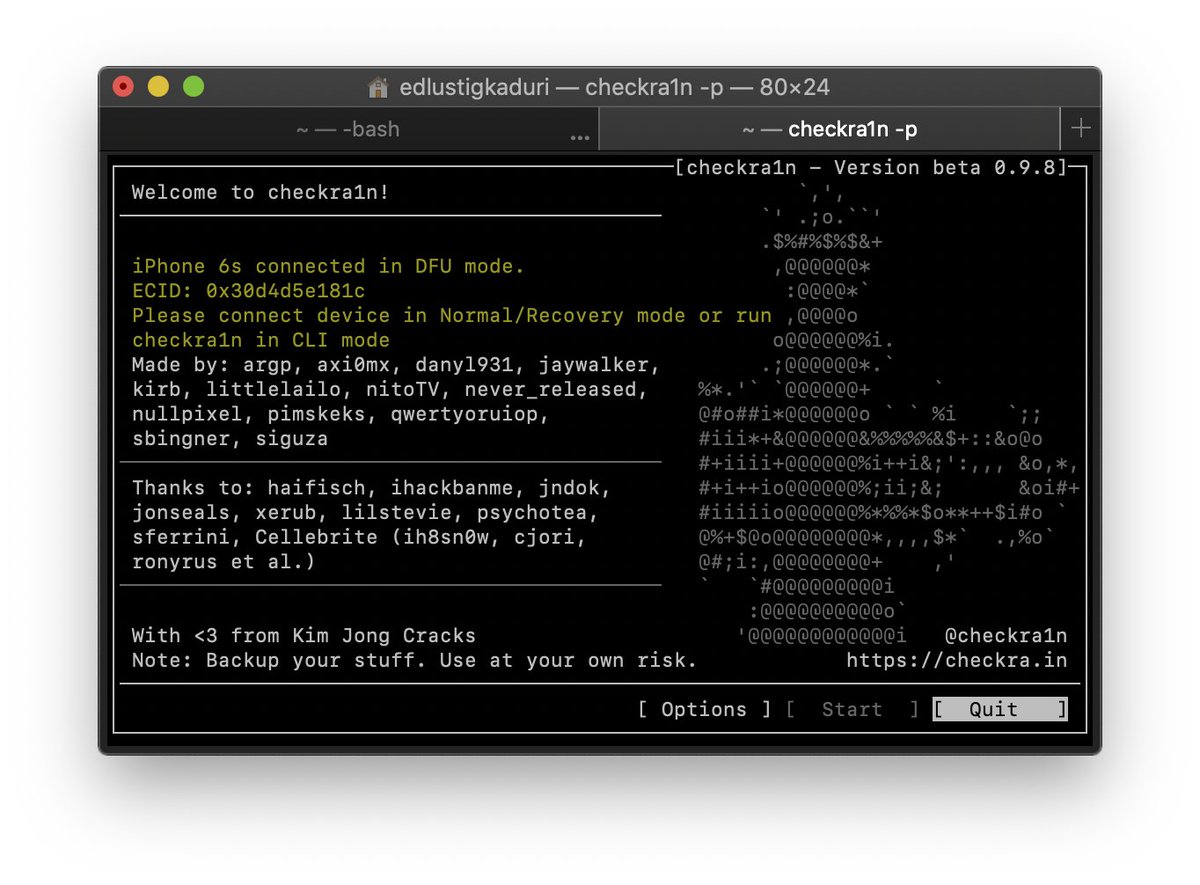
Task: Click the home folder icon in title bar
Action: [x=378, y=87]
